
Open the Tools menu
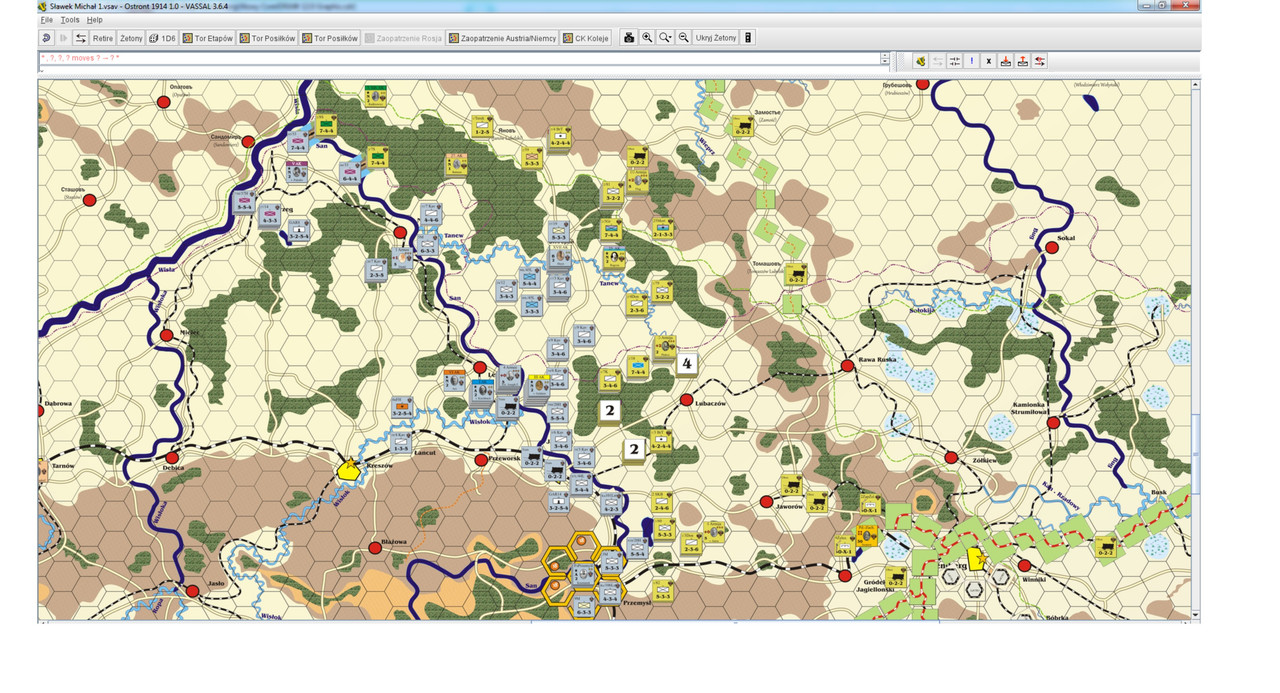tap(69, 19)
